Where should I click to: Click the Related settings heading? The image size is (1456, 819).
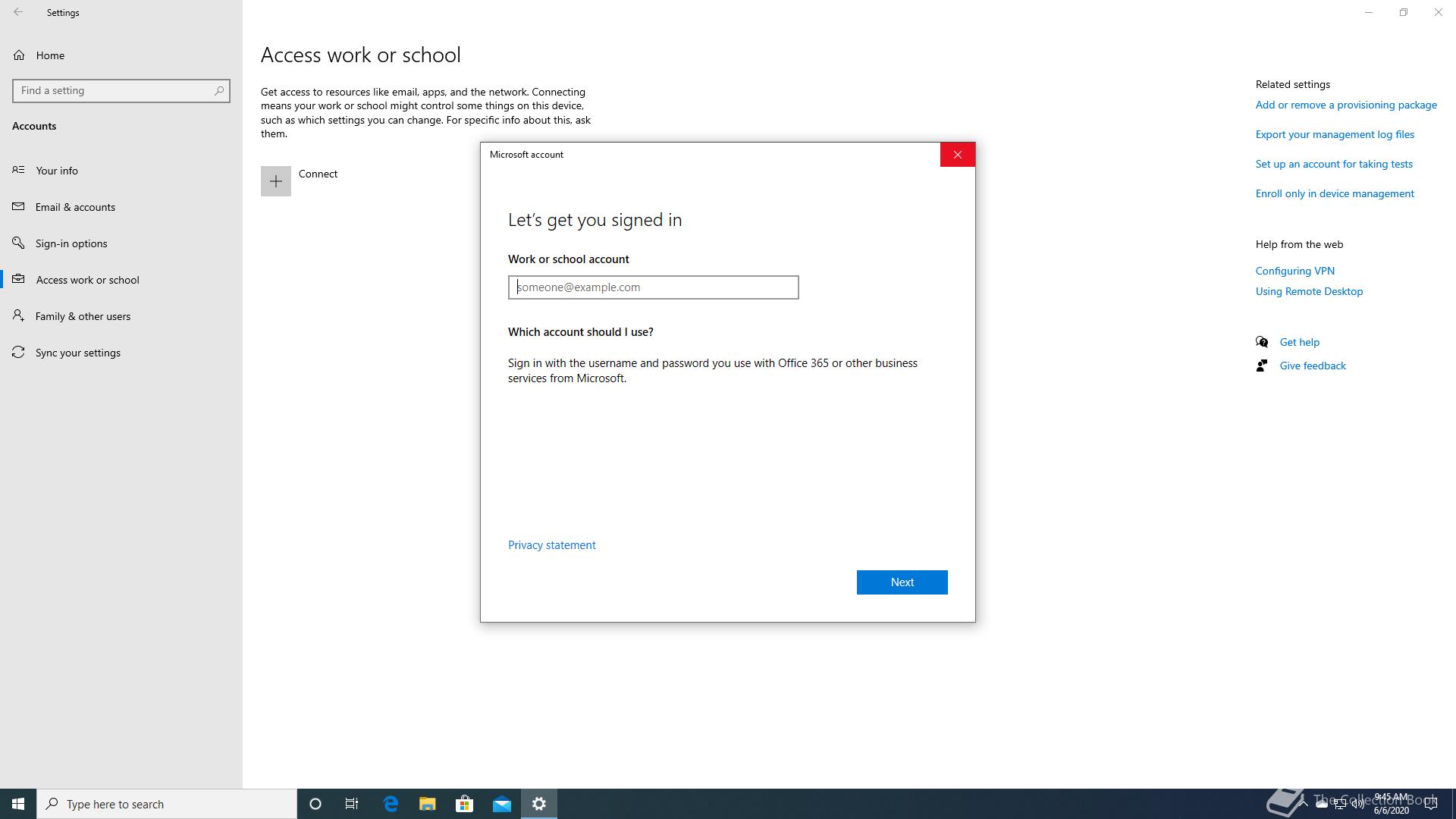coord(1292,84)
